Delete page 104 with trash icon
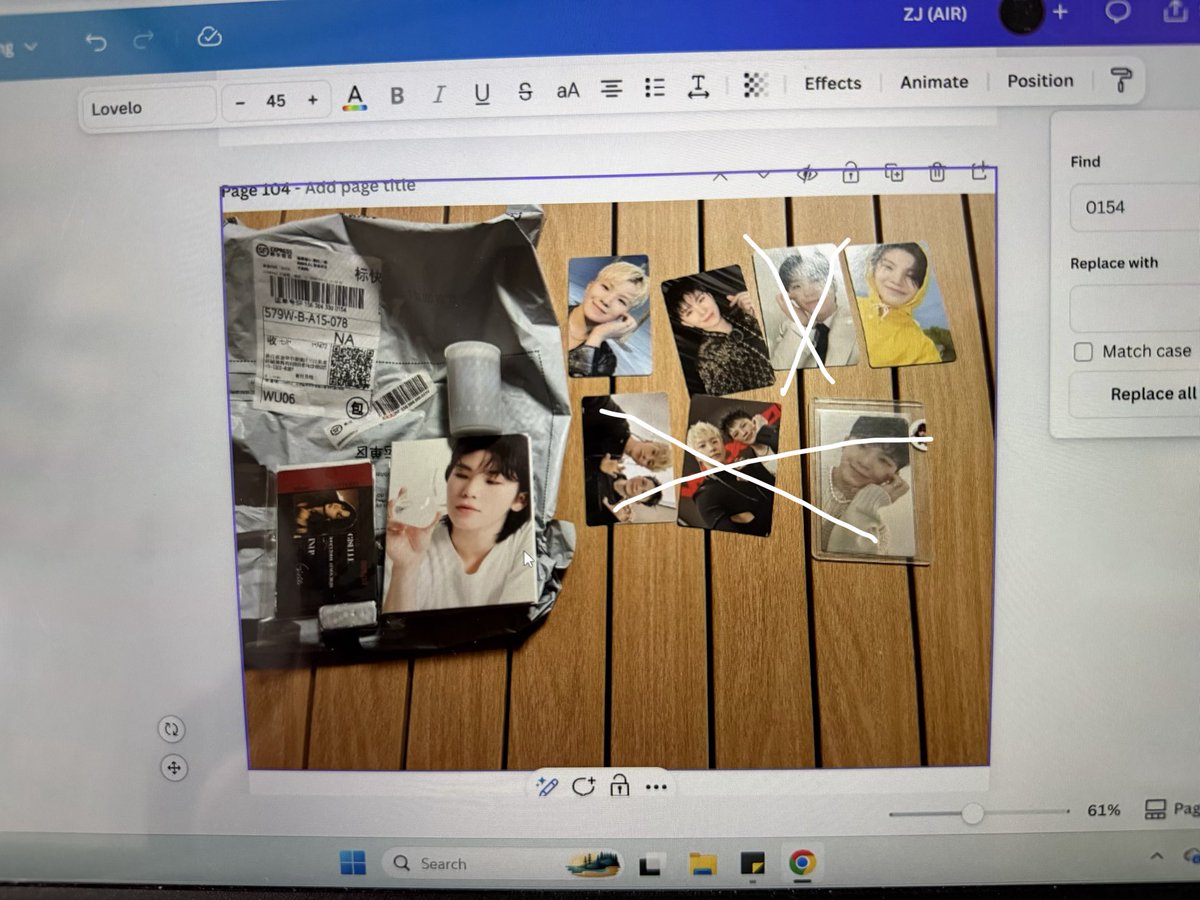1200x900 pixels. 937,172
